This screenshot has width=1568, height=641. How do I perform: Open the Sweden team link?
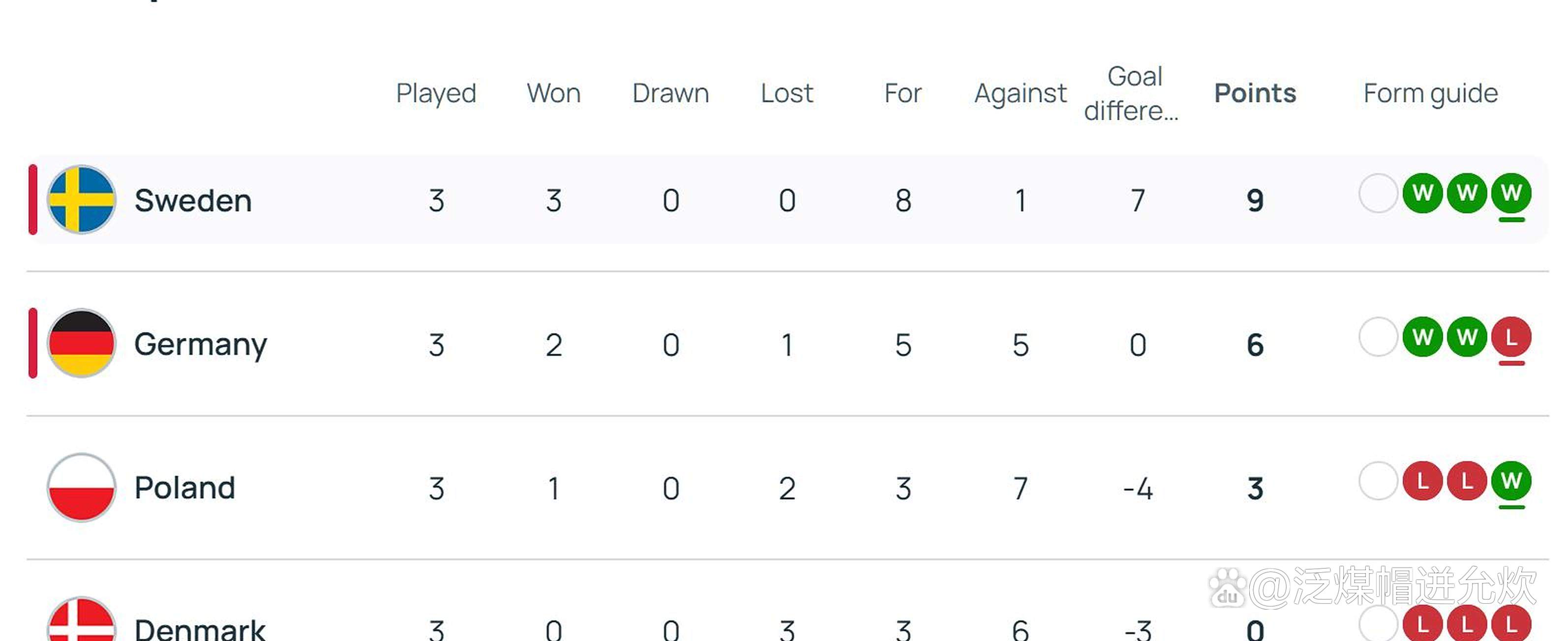(x=192, y=201)
